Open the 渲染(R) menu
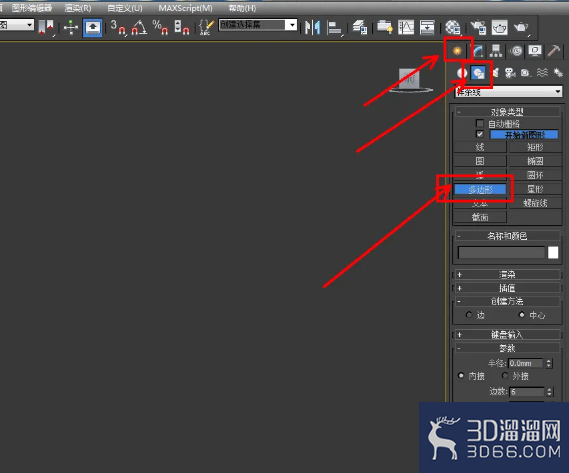Viewport: 569px width, 473px height. [x=78, y=8]
